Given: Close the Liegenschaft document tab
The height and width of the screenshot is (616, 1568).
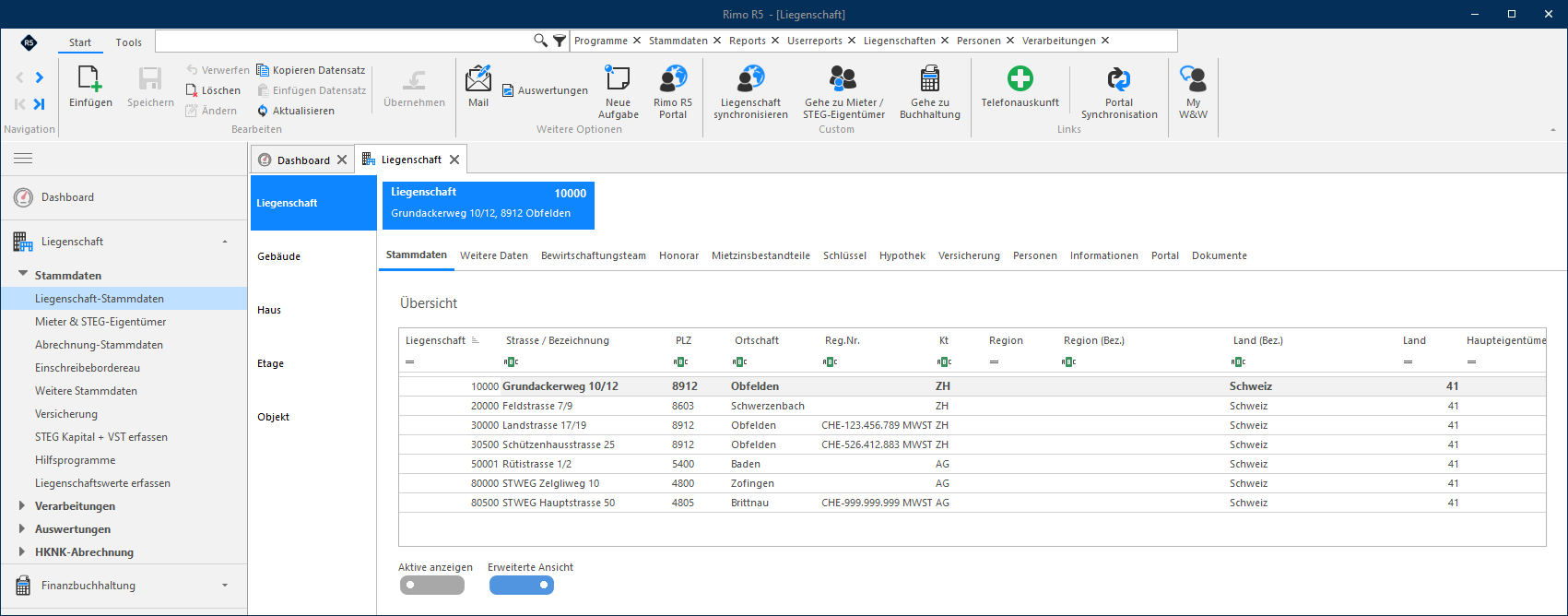Looking at the screenshot, I should 454,160.
